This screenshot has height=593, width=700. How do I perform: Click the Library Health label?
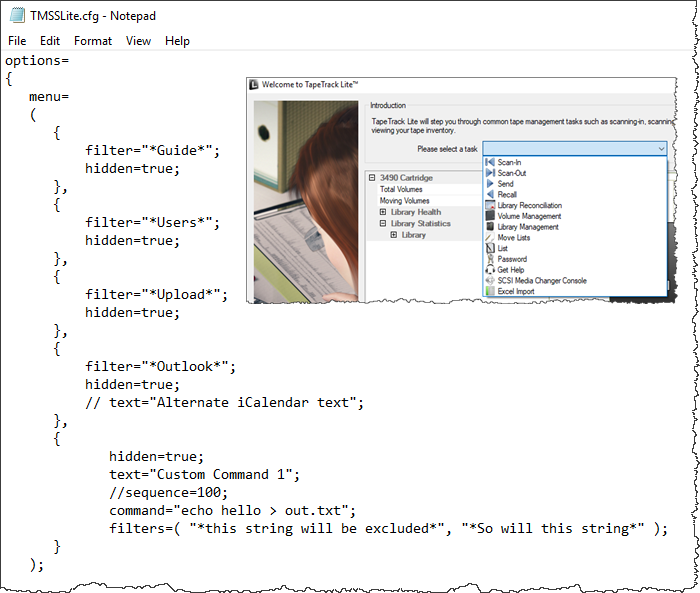[x=416, y=212]
